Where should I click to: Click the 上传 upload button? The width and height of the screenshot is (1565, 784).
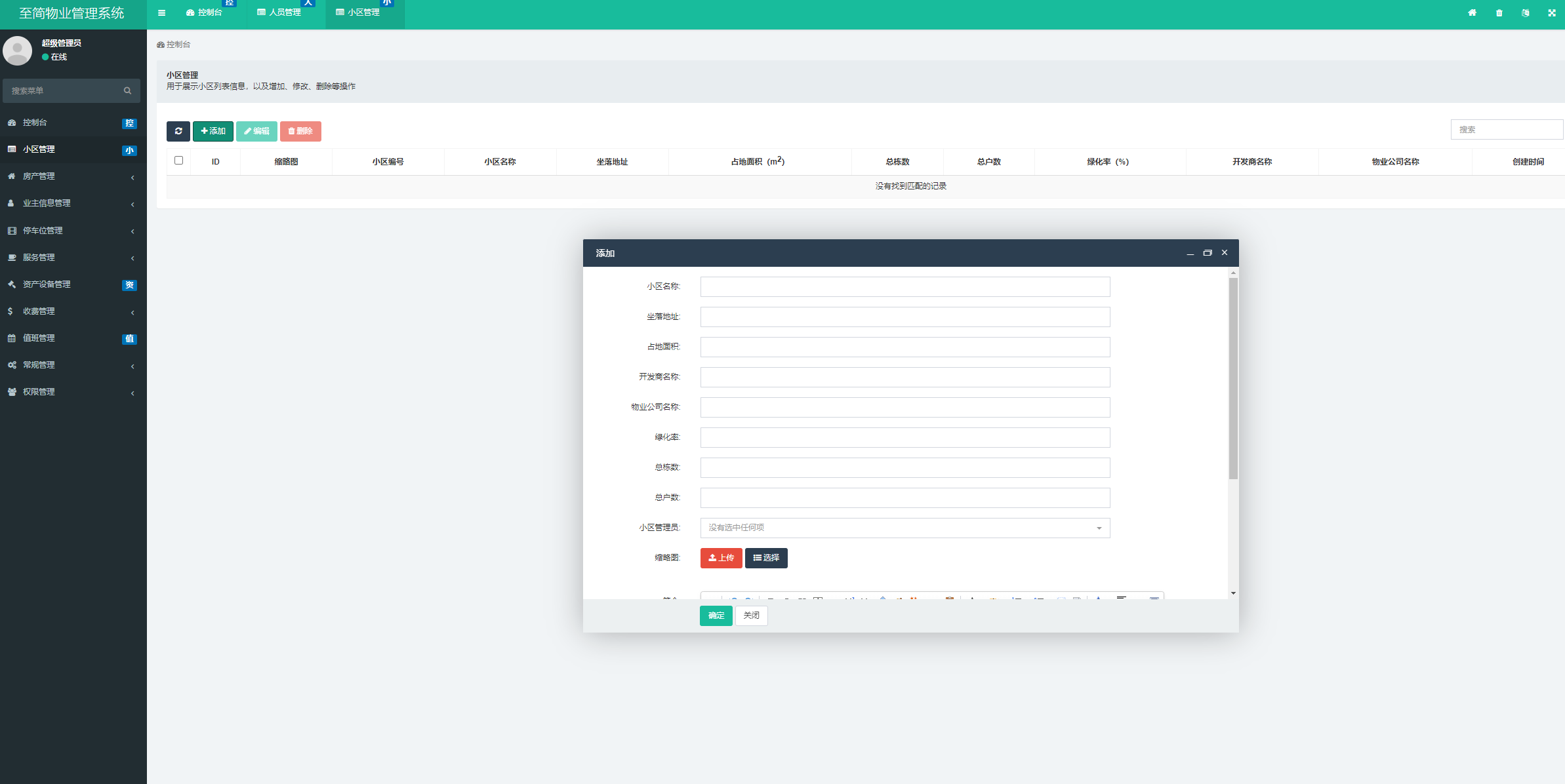(721, 558)
